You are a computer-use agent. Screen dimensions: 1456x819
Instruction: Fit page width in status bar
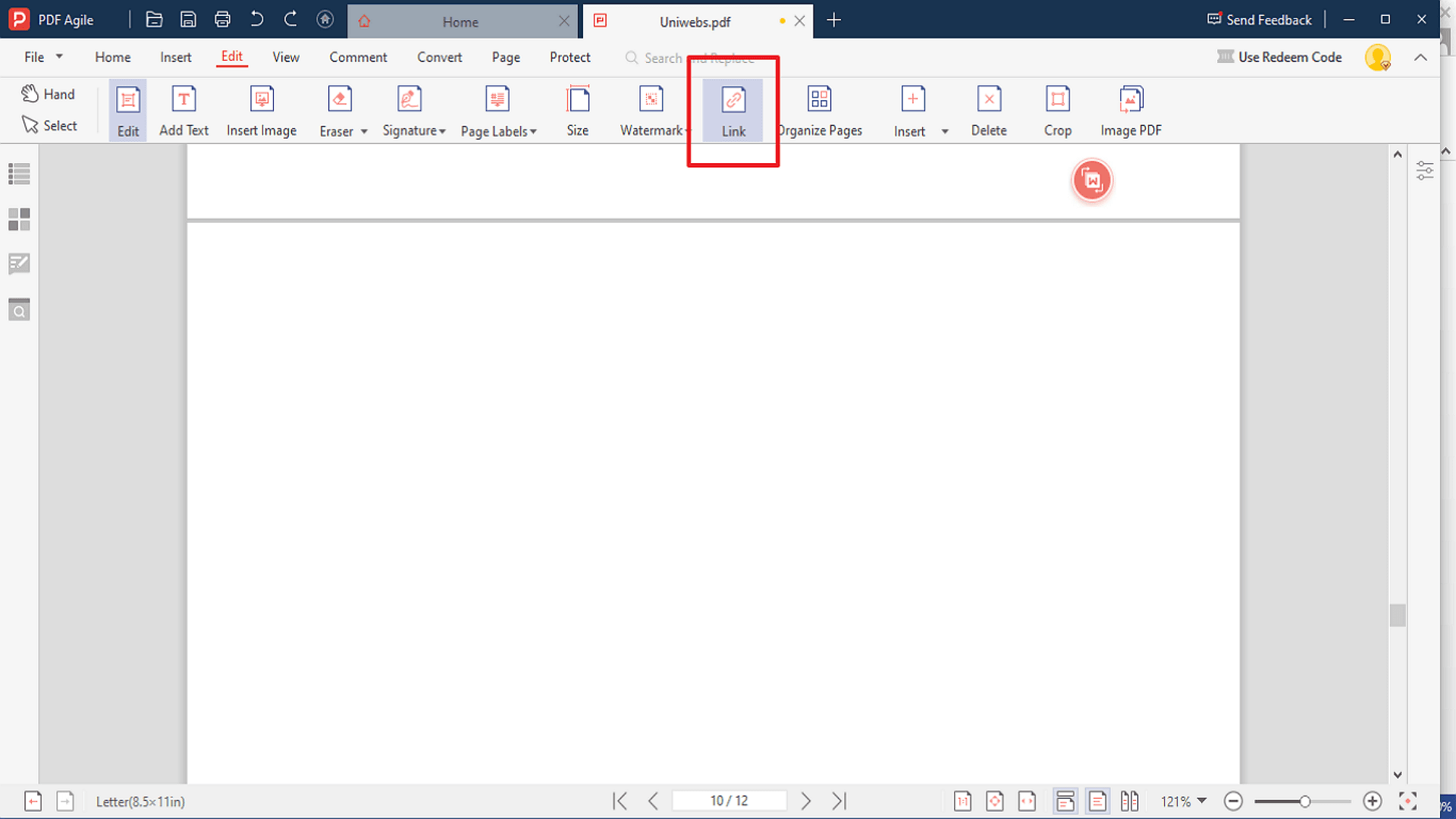1027,801
